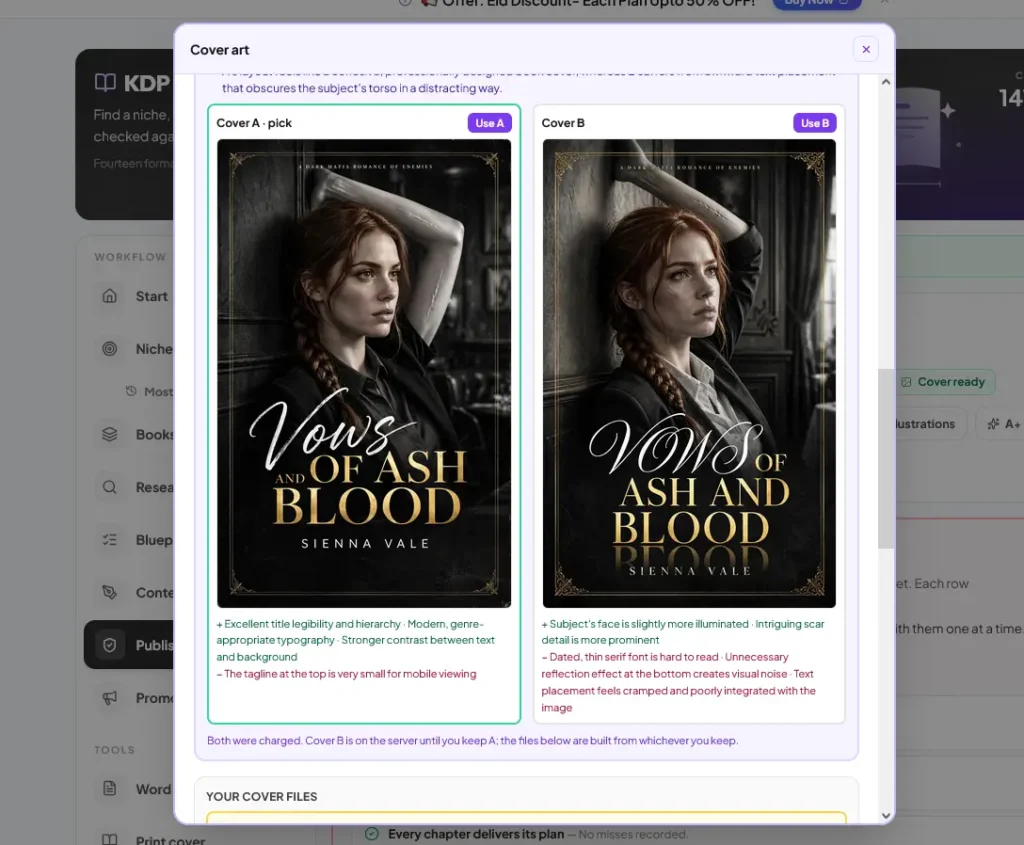Click the Research magnifier icon in sidebar

point(110,487)
